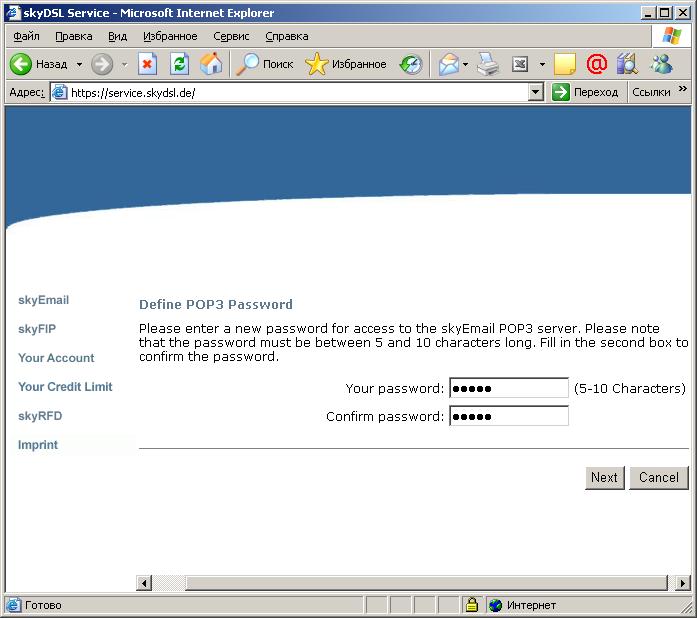The image size is (697, 618).
Task: Open the Research books icon
Action: tap(627, 64)
